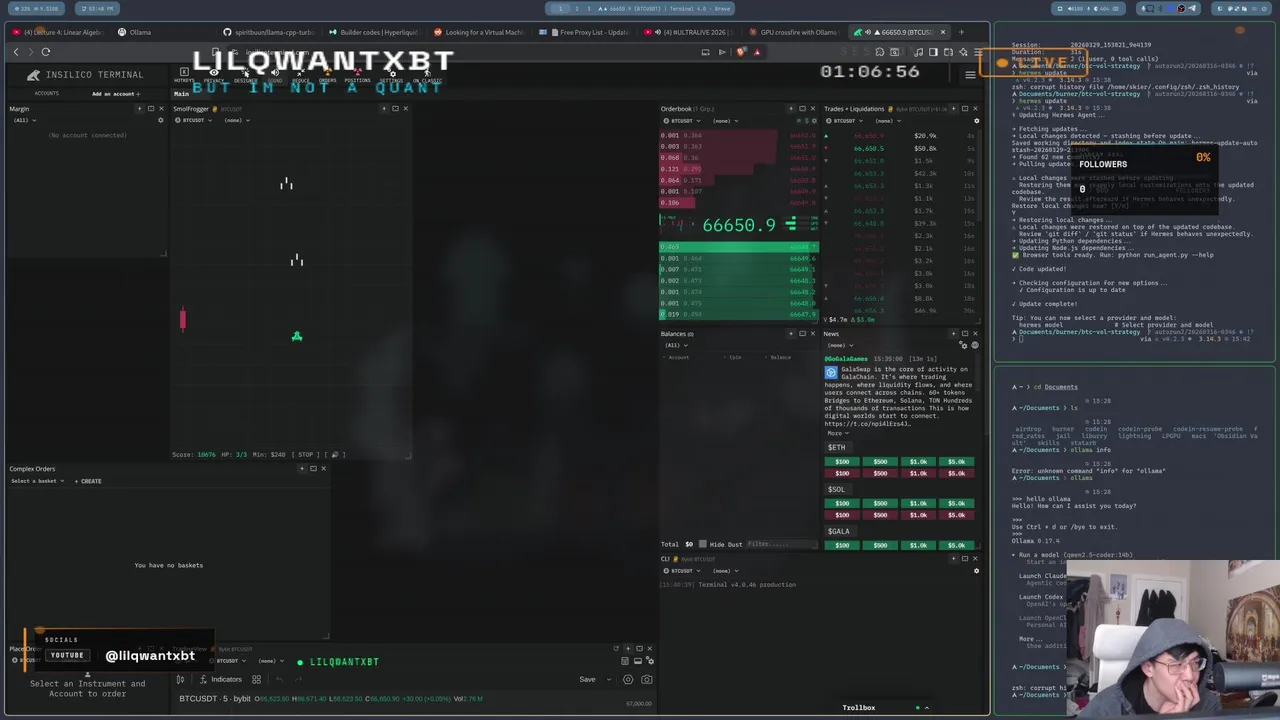Toggle the Hide Dust checkbox

(704, 544)
